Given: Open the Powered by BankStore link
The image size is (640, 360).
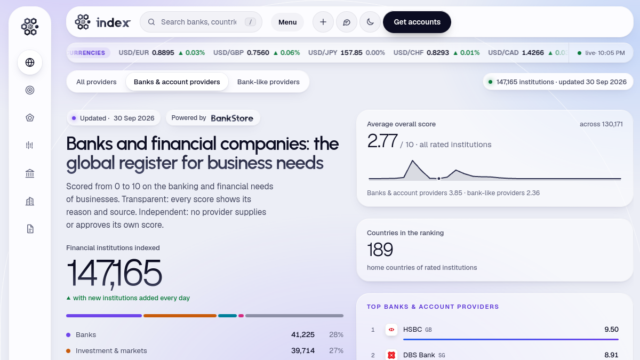Looking at the screenshot, I should pyautogui.click(x=212, y=118).
